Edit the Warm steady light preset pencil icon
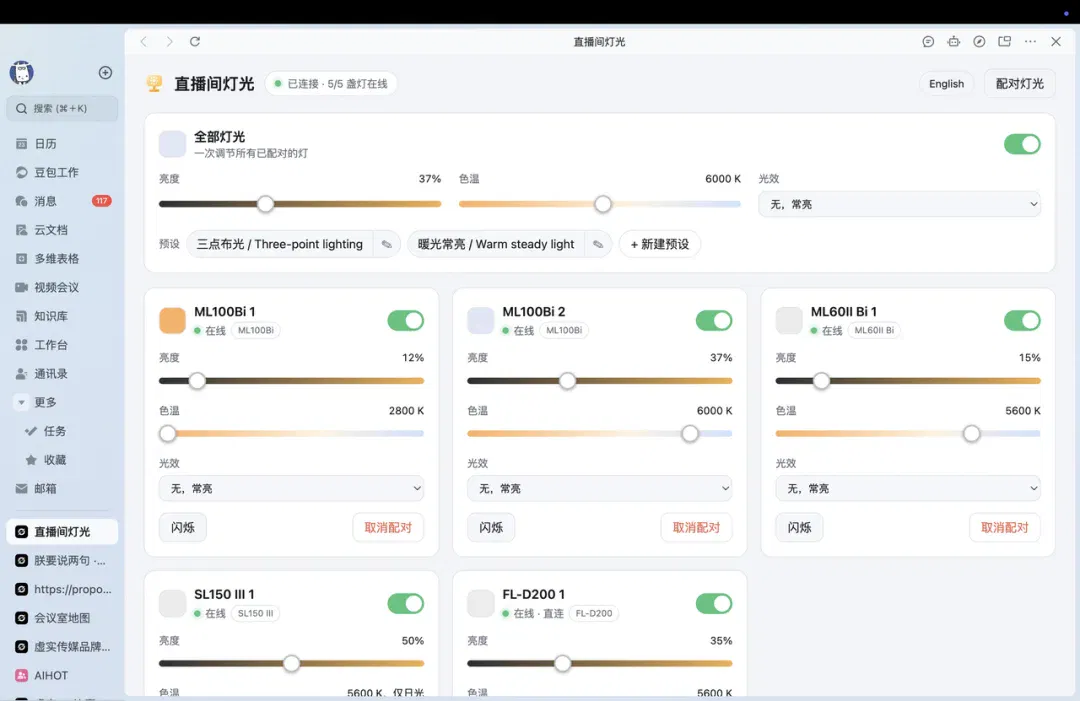This screenshot has width=1080, height=701. [x=598, y=244]
